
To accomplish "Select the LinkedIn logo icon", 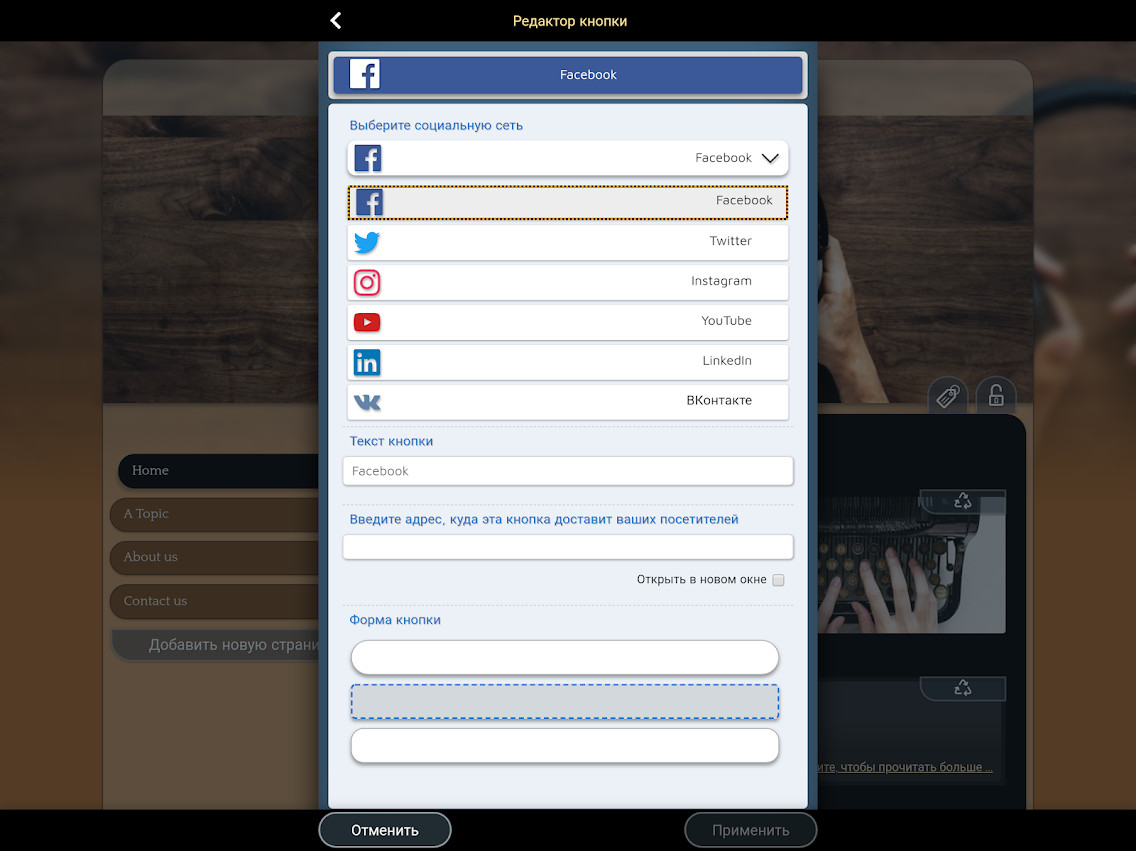I will (x=367, y=362).
